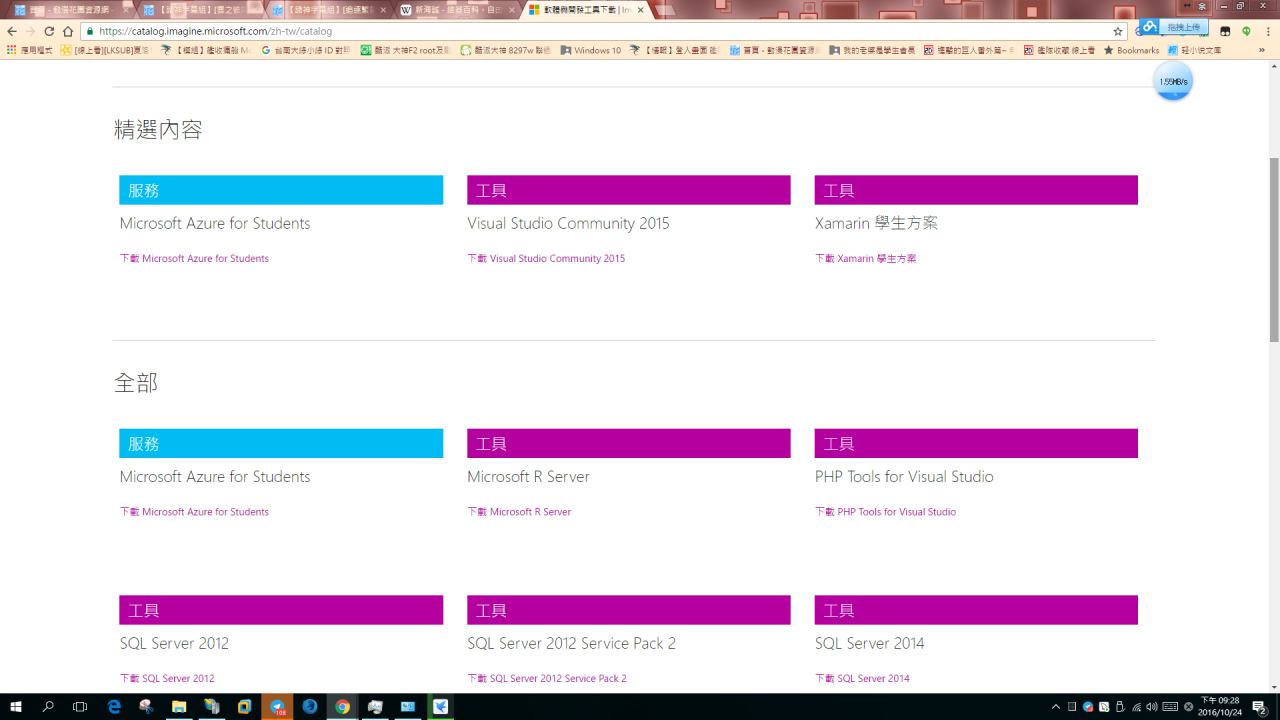The image size is (1280, 720).
Task: Click the featured 下載 Microsoft Azure for Students link
Action: click(x=194, y=258)
